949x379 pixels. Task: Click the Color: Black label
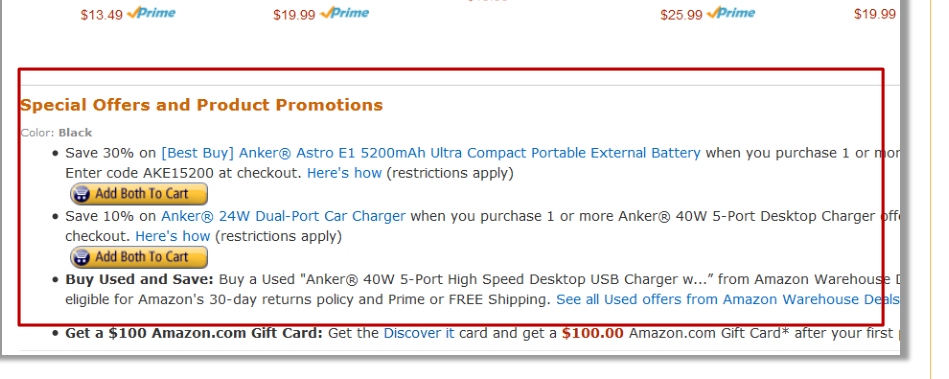click(56, 133)
